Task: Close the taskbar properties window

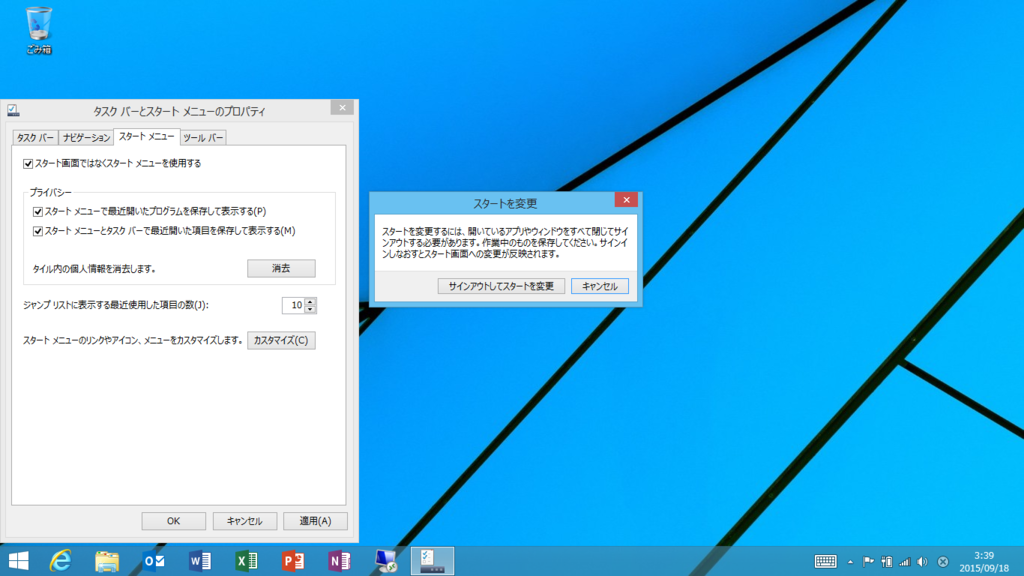Action: pyautogui.click(x=342, y=108)
